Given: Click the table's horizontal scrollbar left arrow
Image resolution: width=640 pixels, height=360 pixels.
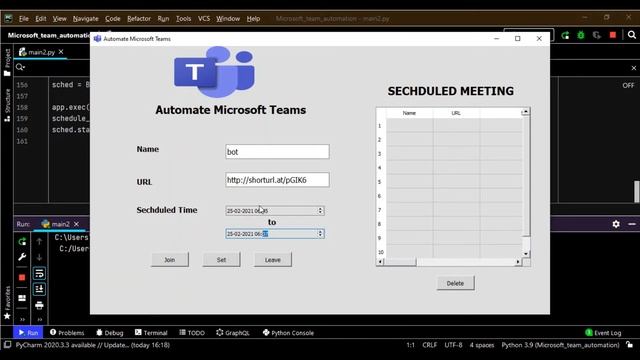Looking at the screenshot, I should [x=380, y=262].
